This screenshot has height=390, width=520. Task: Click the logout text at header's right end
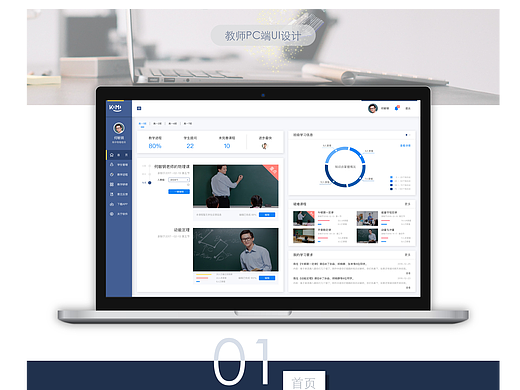point(408,108)
